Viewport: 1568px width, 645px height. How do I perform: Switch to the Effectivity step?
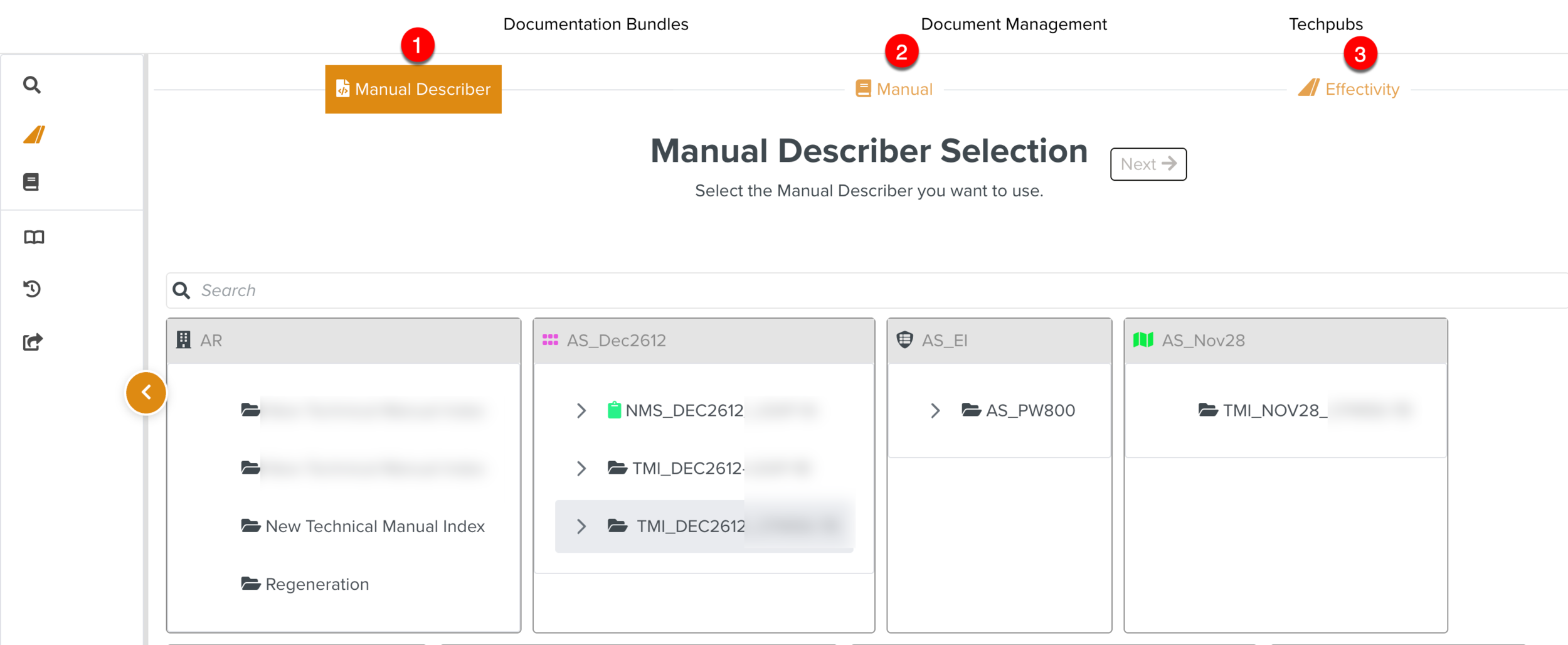[1348, 89]
